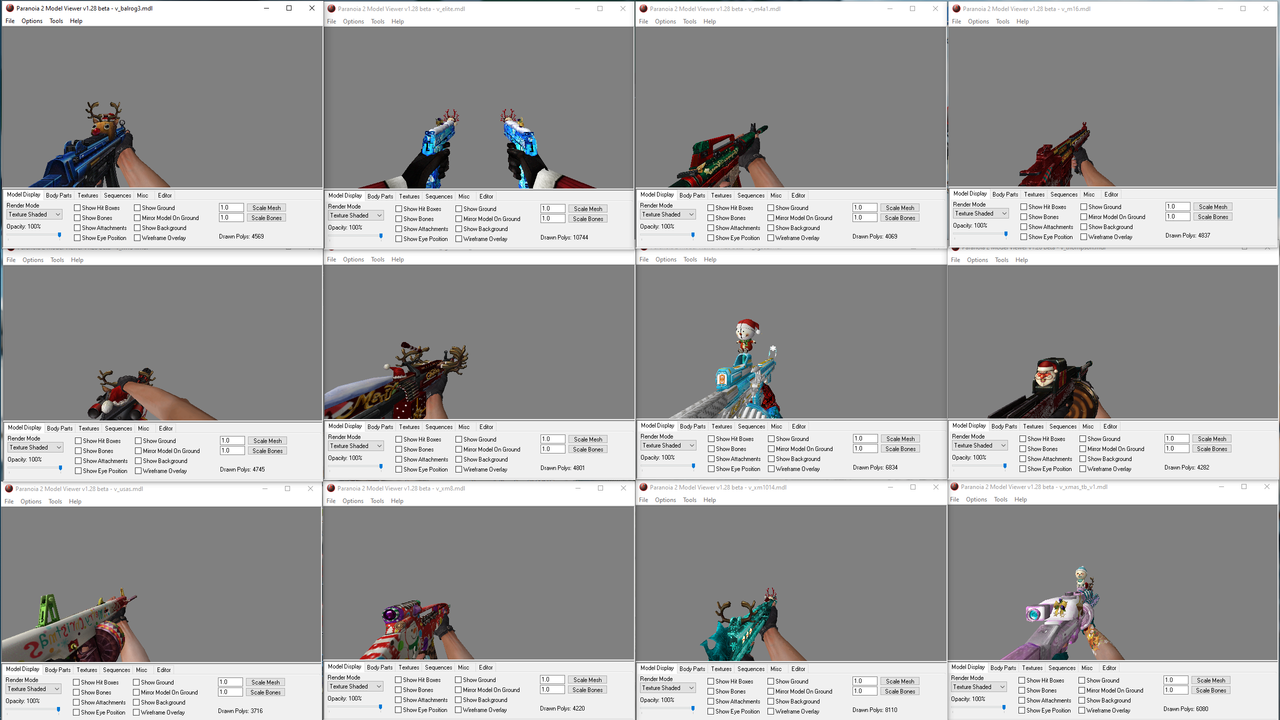Toggle Show Hit Boxes in the 4745-polys window

[78, 441]
